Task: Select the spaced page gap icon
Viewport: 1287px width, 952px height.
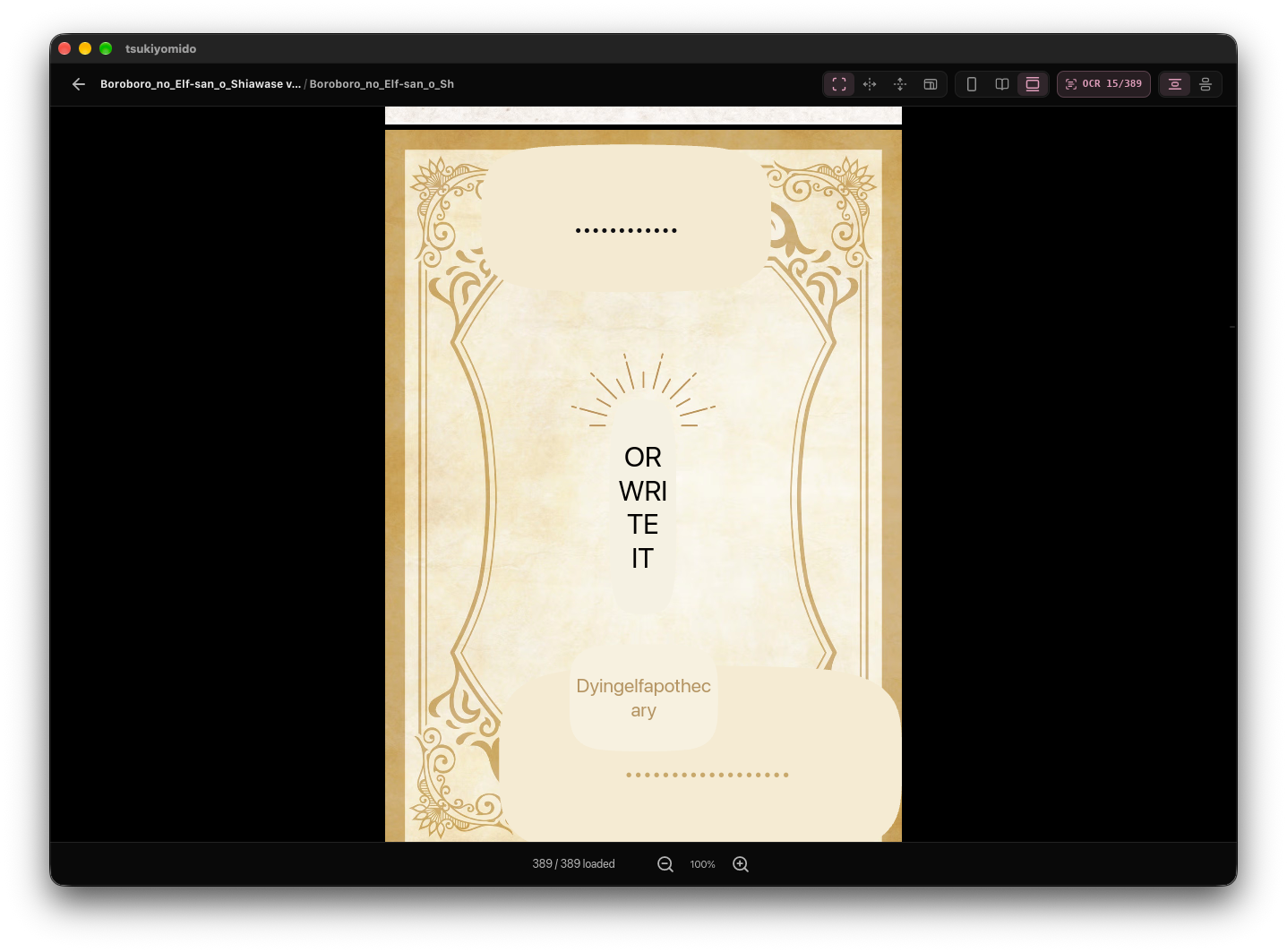Action: point(1205,84)
